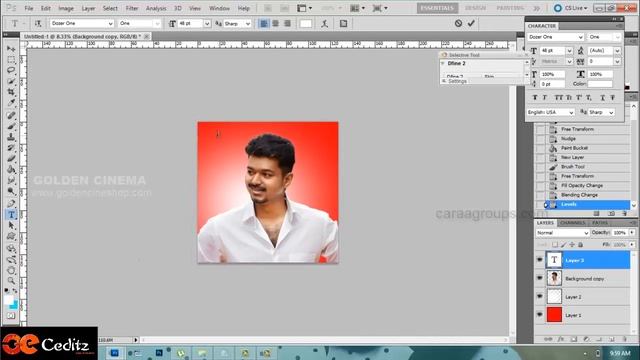
Task: Select the Brush tool in toolbox
Action: coord(11,126)
